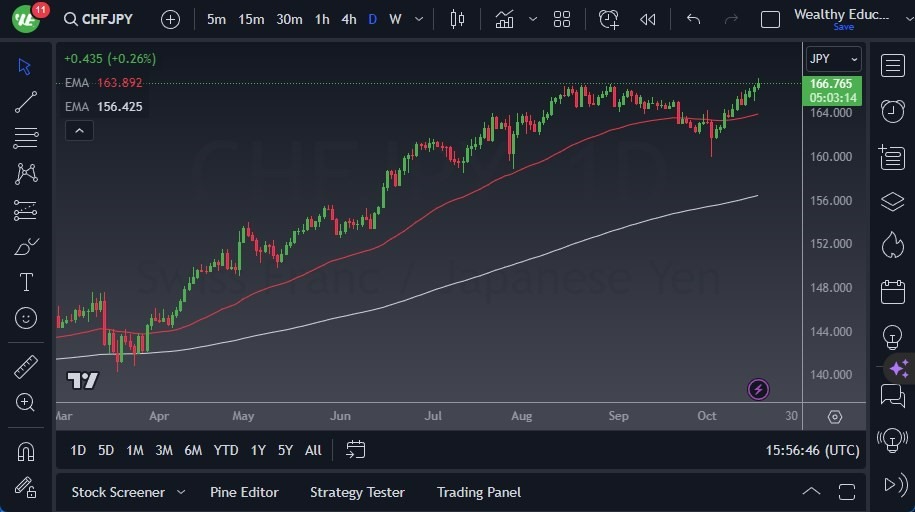
Task: Select the trend line drawing tool
Action: click(26, 102)
